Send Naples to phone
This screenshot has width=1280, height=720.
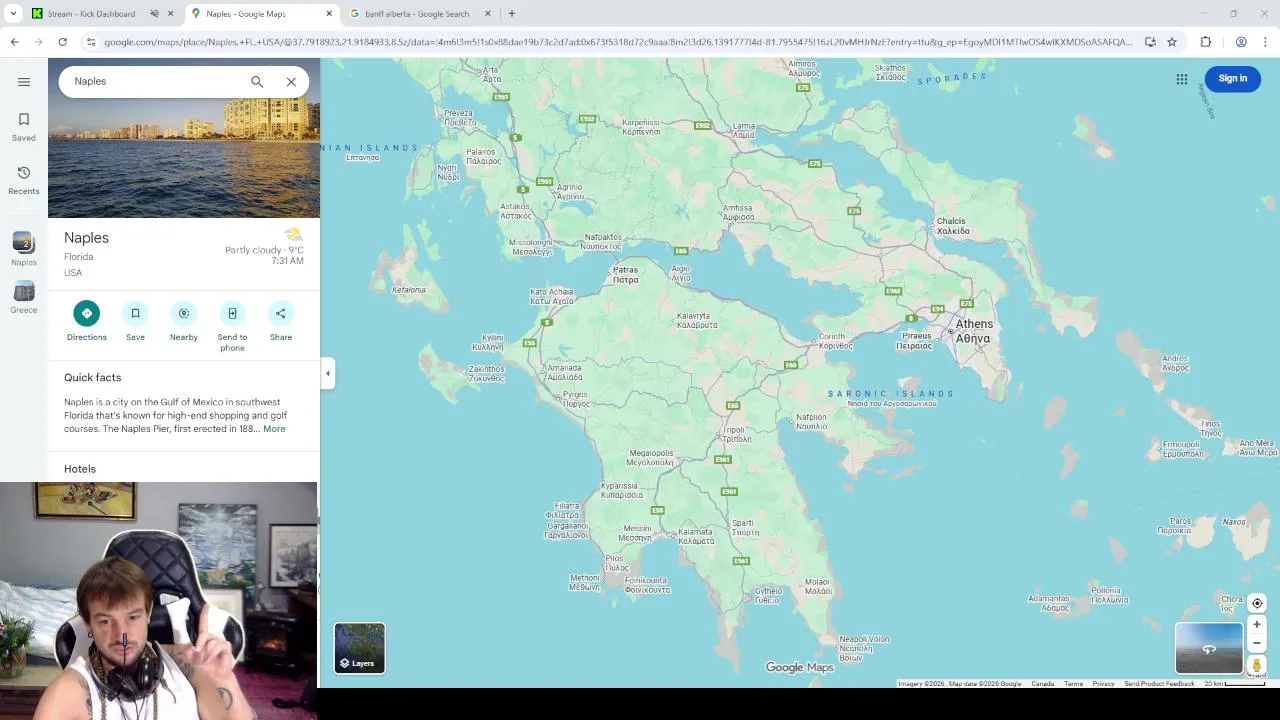[232, 326]
